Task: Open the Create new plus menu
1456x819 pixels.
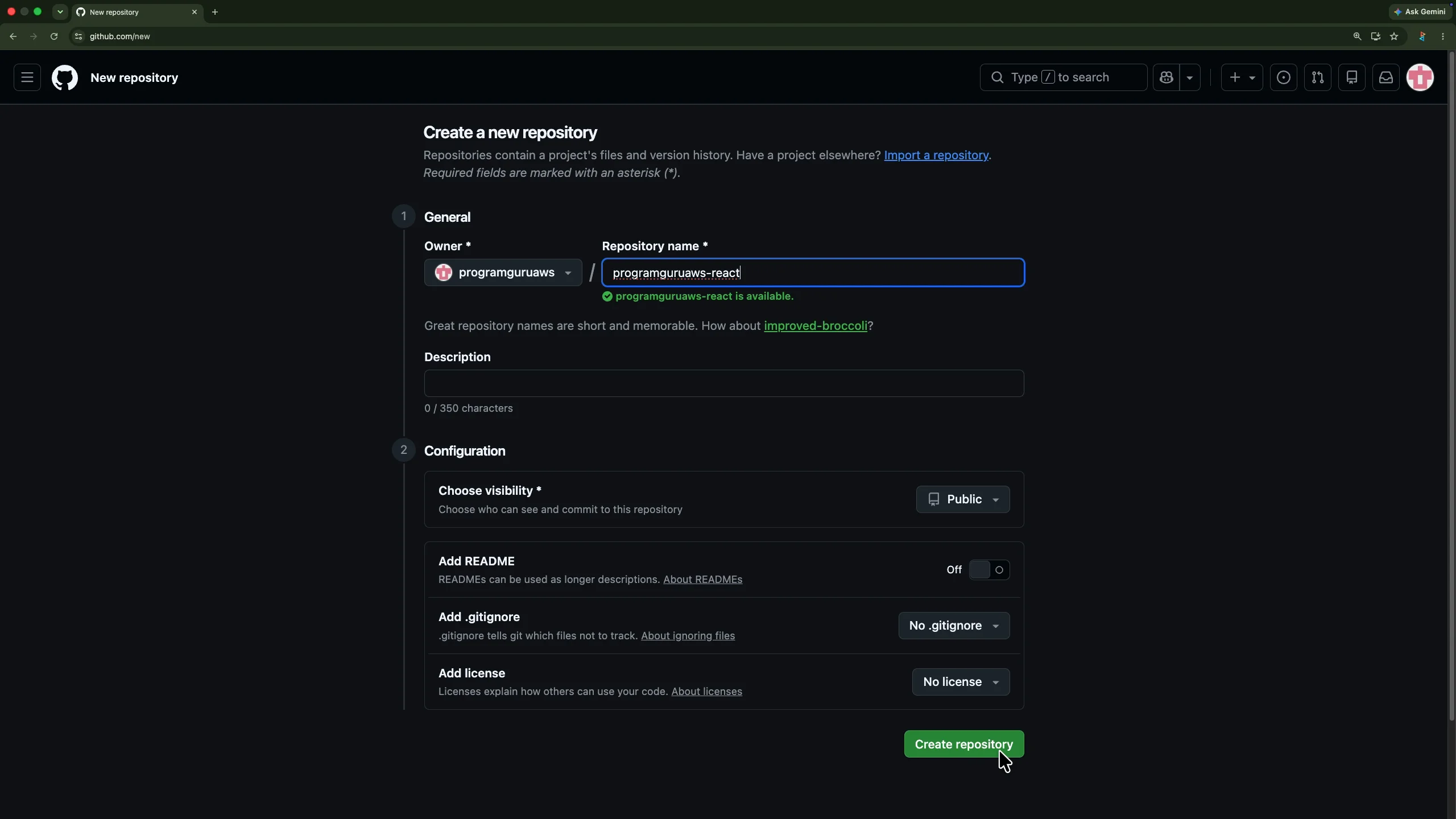Action: click(1242, 77)
